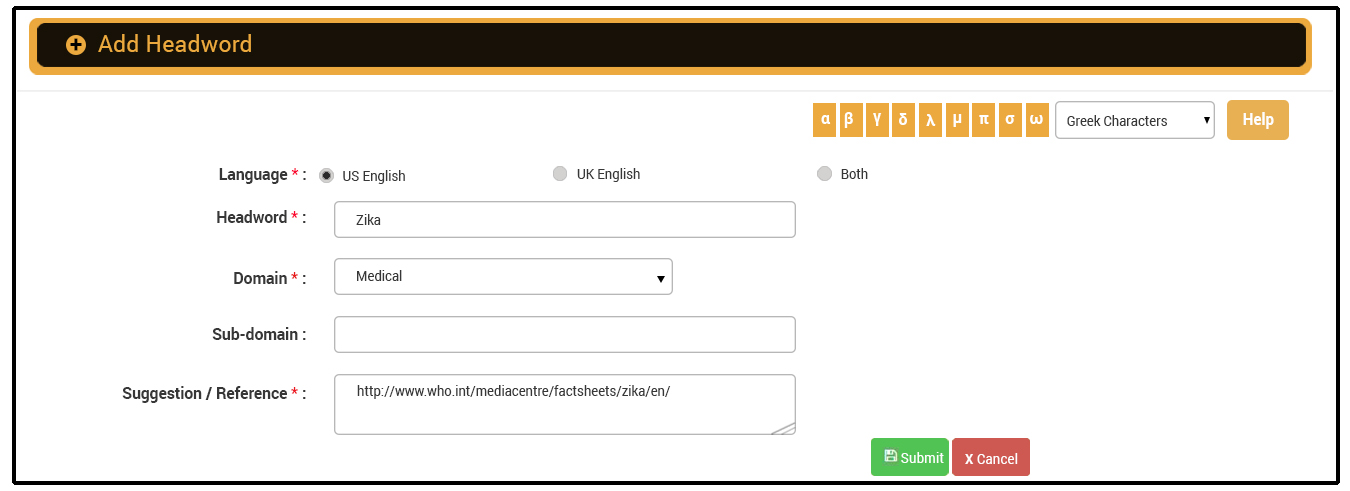Insert the gamma (γ) character
Image resolution: width=1350 pixels, height=491 pixels.
coord(876,120)
